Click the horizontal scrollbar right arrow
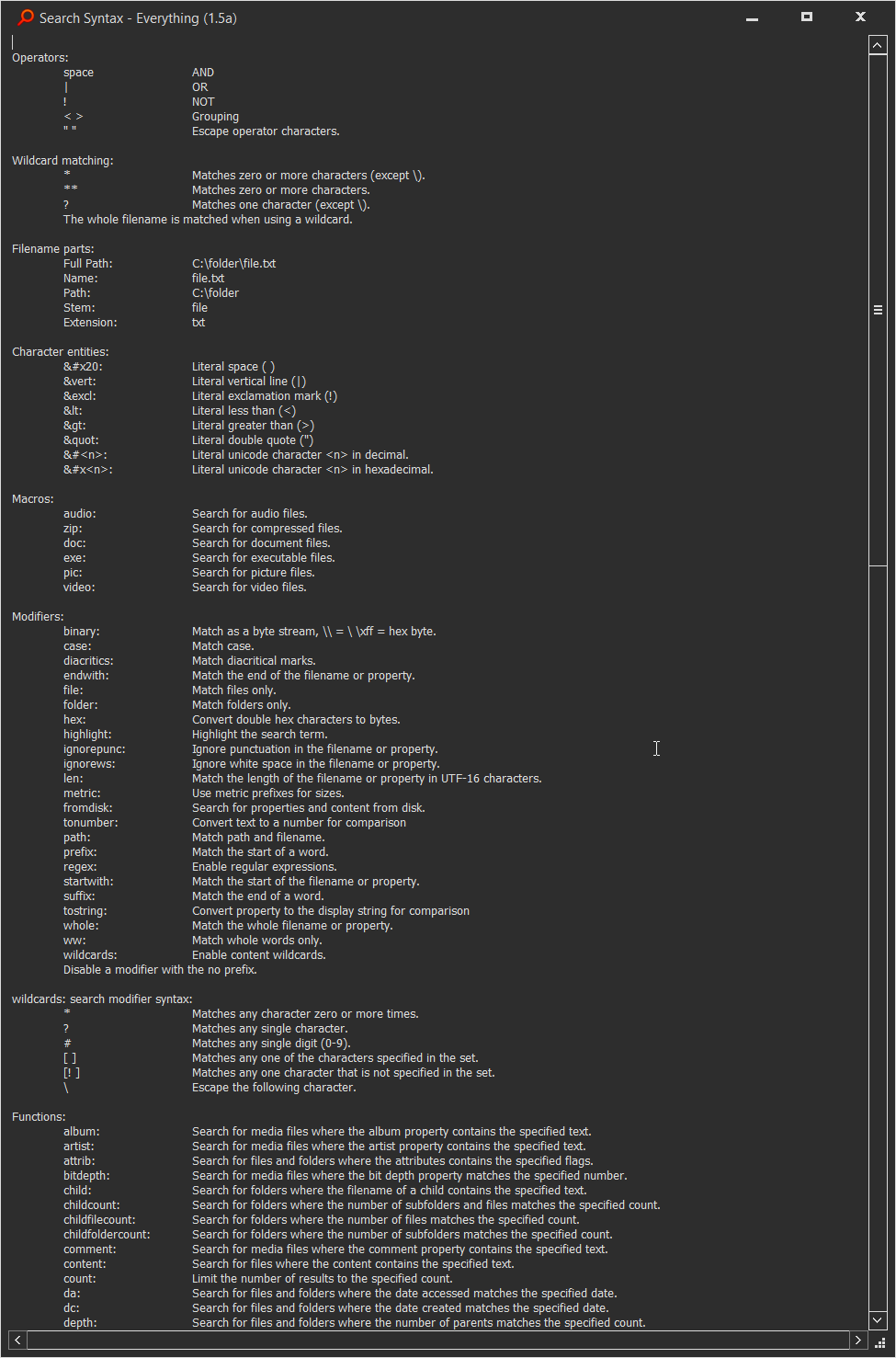Screen dimensions: 896x1358 [x=858, y=1340]
